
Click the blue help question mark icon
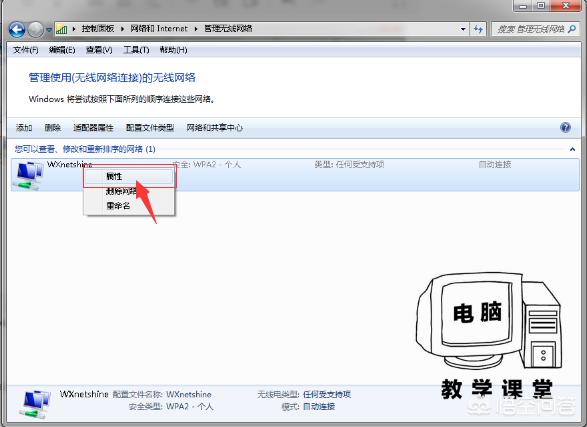pyautogui.click(x=565, y=127)
